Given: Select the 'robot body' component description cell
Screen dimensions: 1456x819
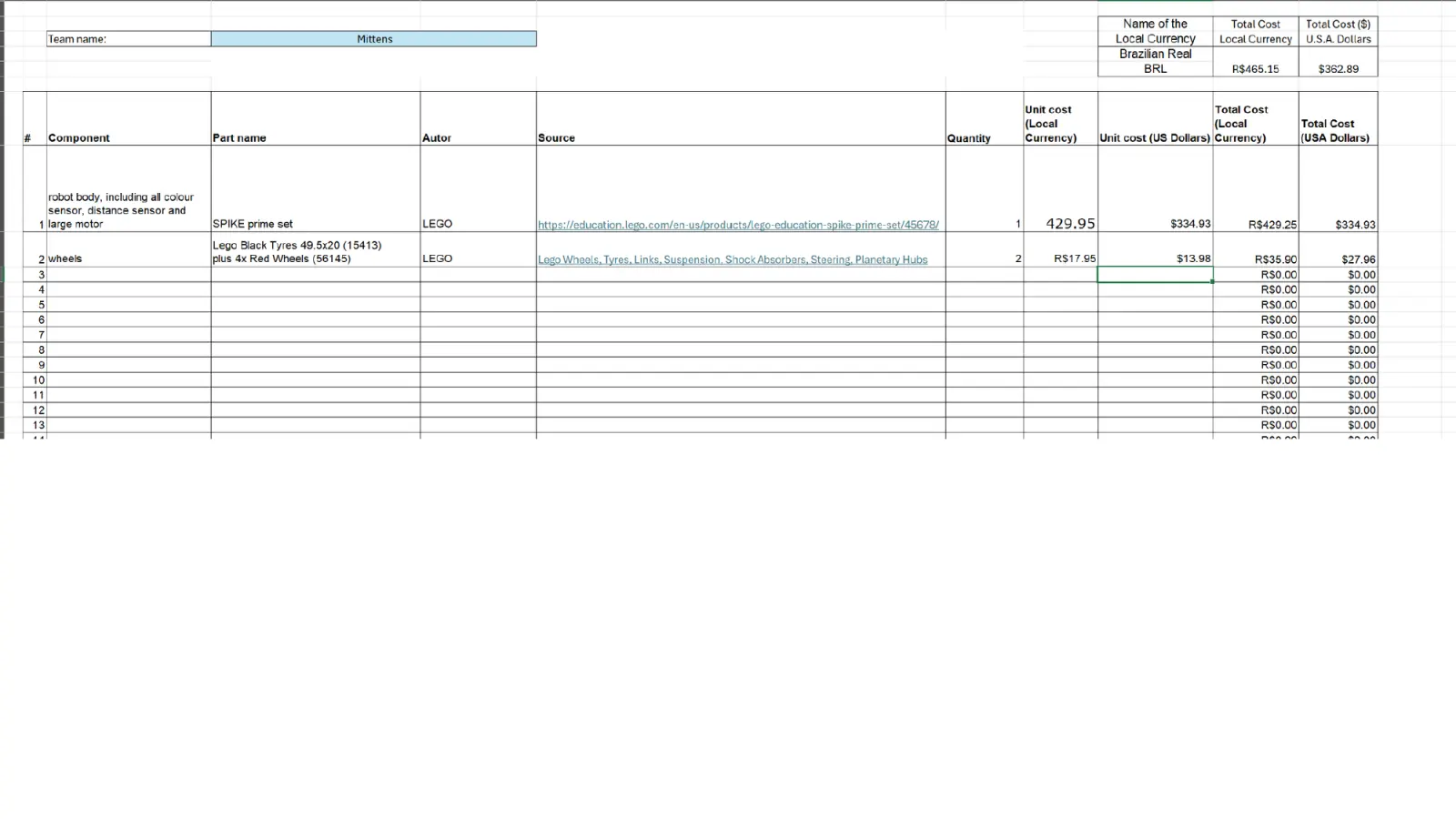Looking at the screenshot, I should pyautogui.click(x=129, y=188).
